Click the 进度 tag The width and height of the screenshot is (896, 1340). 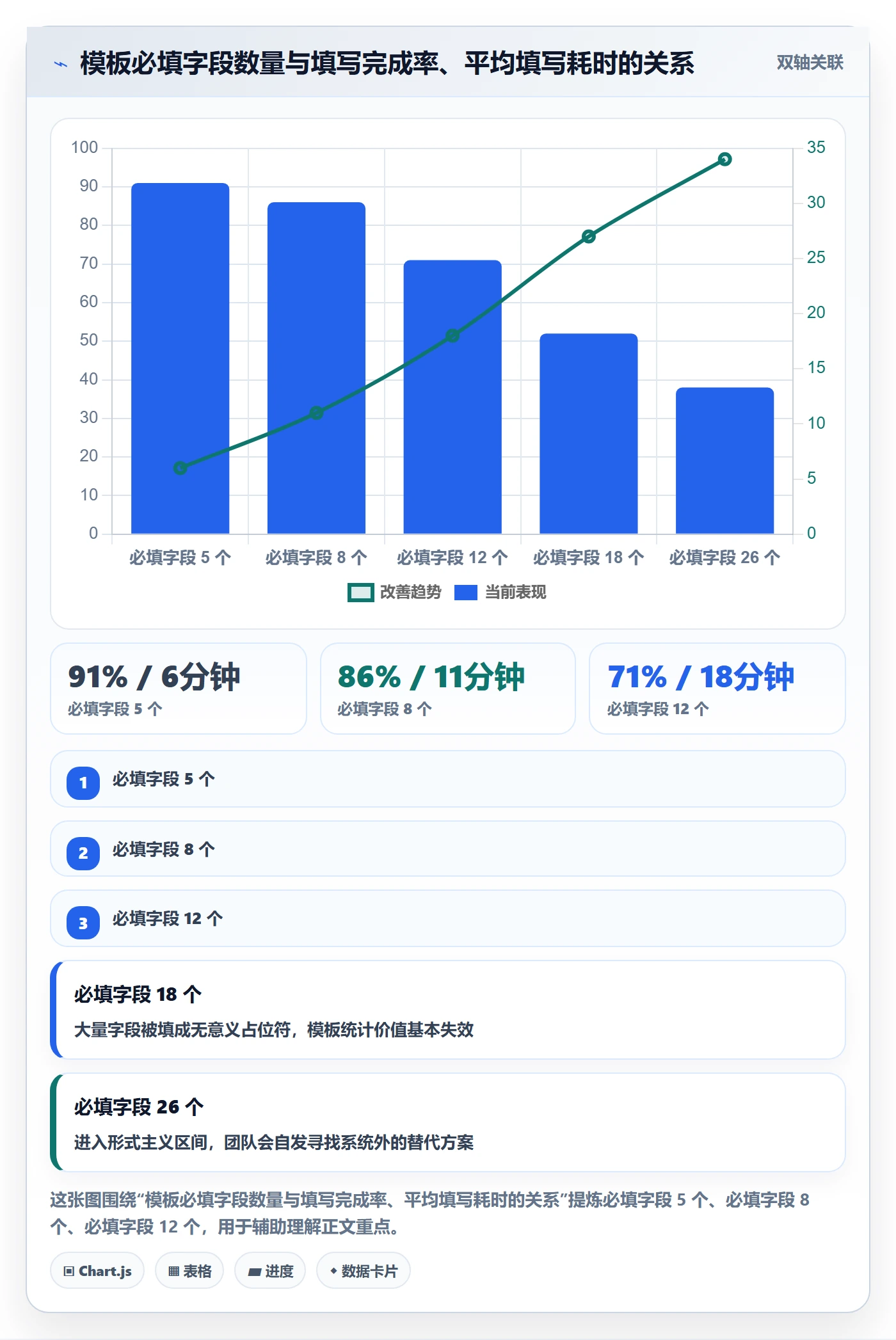[x=270, y=1271]
